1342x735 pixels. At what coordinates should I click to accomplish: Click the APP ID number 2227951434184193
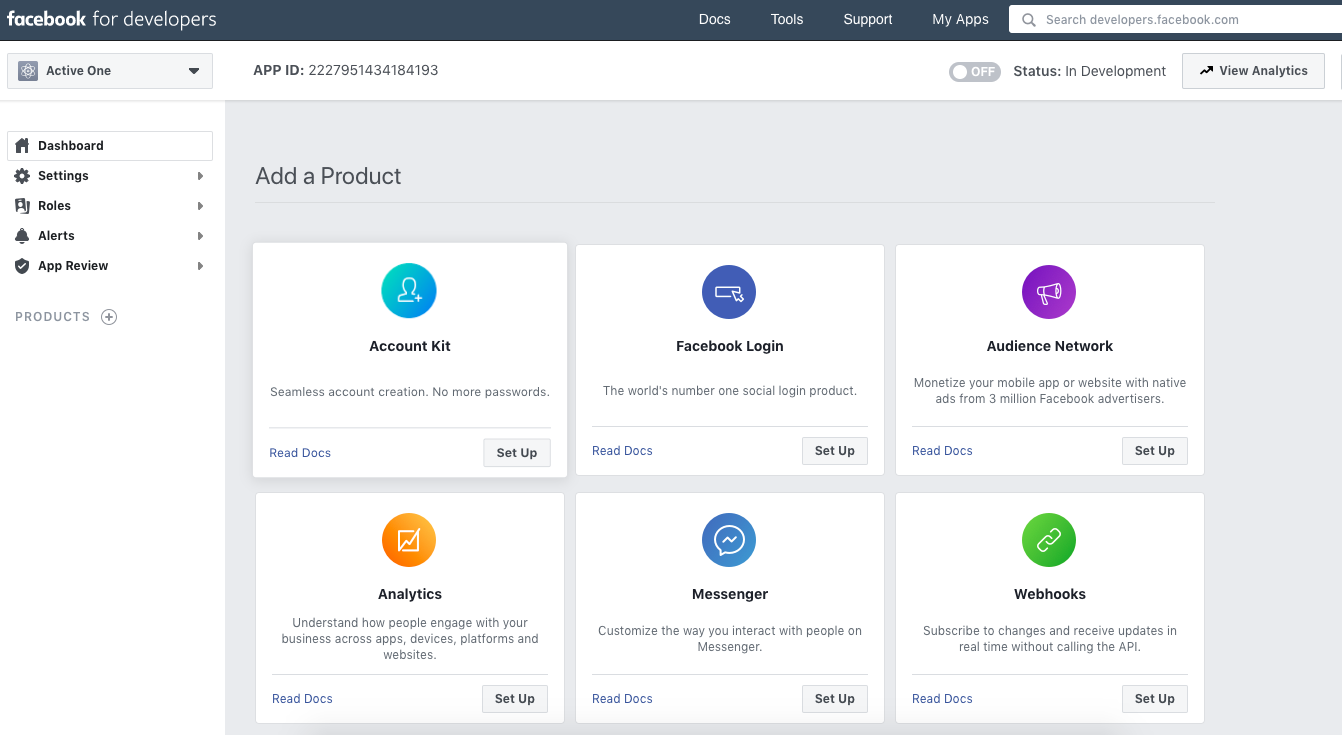[373, 71]
